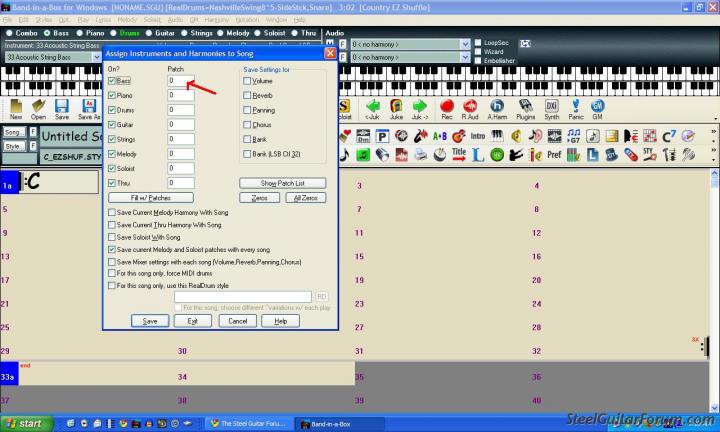Click the Thru patch number field
Image resolution: width=720 pixels, height=432 pixels.
[180, 183]
